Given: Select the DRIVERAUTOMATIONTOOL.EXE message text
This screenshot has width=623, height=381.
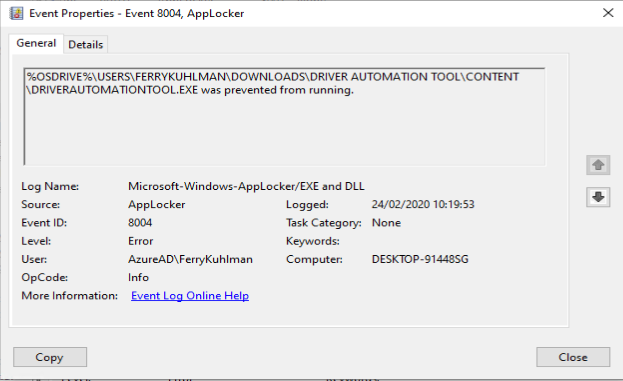Looking at the screenshot, I should pyautogui.click(x=190, y=90).
